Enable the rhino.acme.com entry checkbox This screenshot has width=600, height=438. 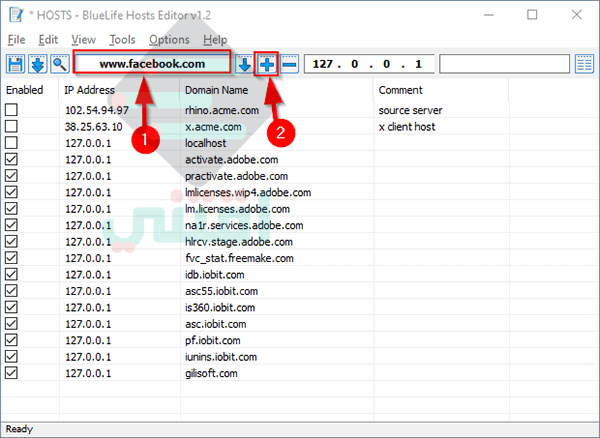pyautogui.click(x=11, y=110)
